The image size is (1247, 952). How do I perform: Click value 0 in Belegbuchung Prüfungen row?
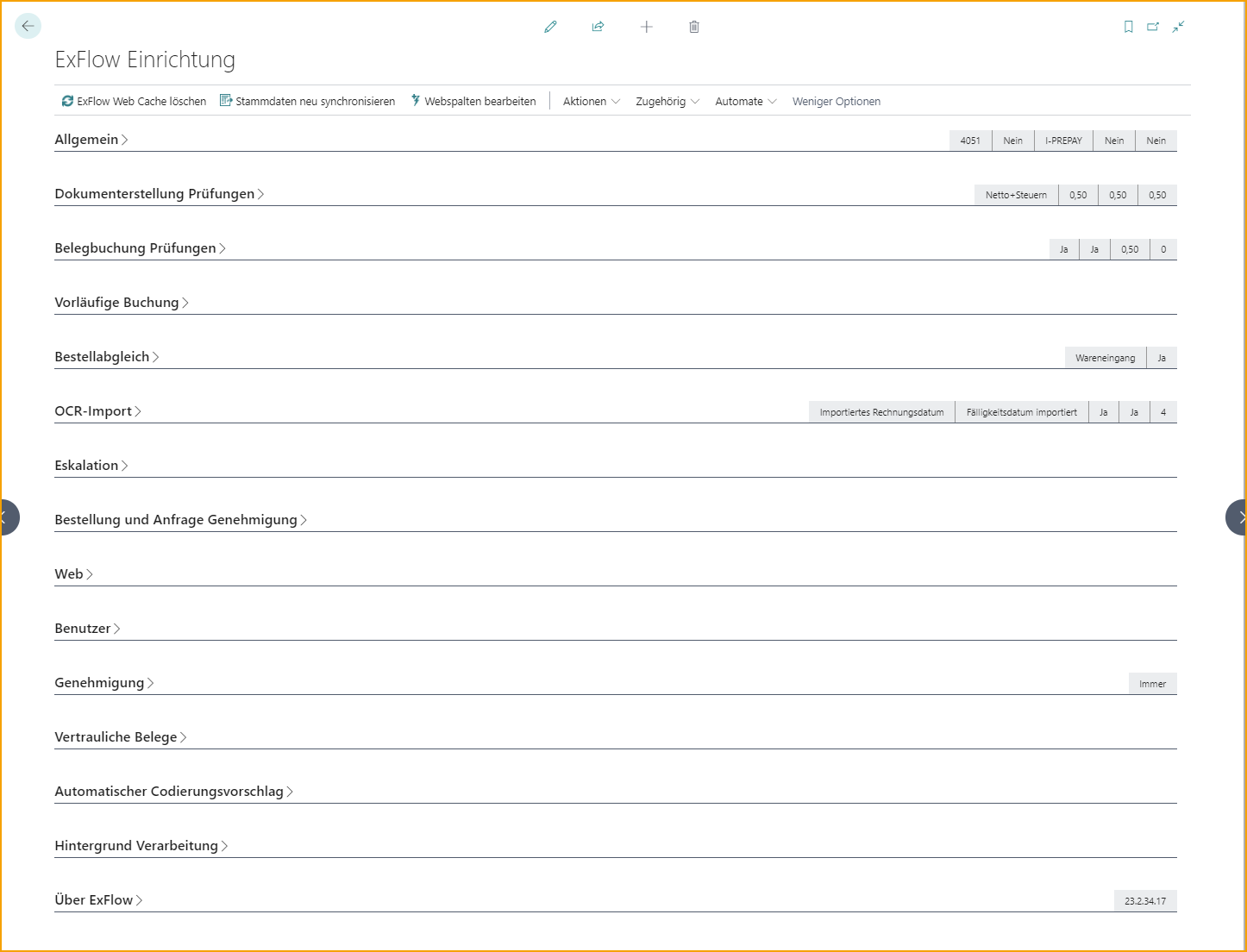pyautogui.click(x=1163, y=249)
